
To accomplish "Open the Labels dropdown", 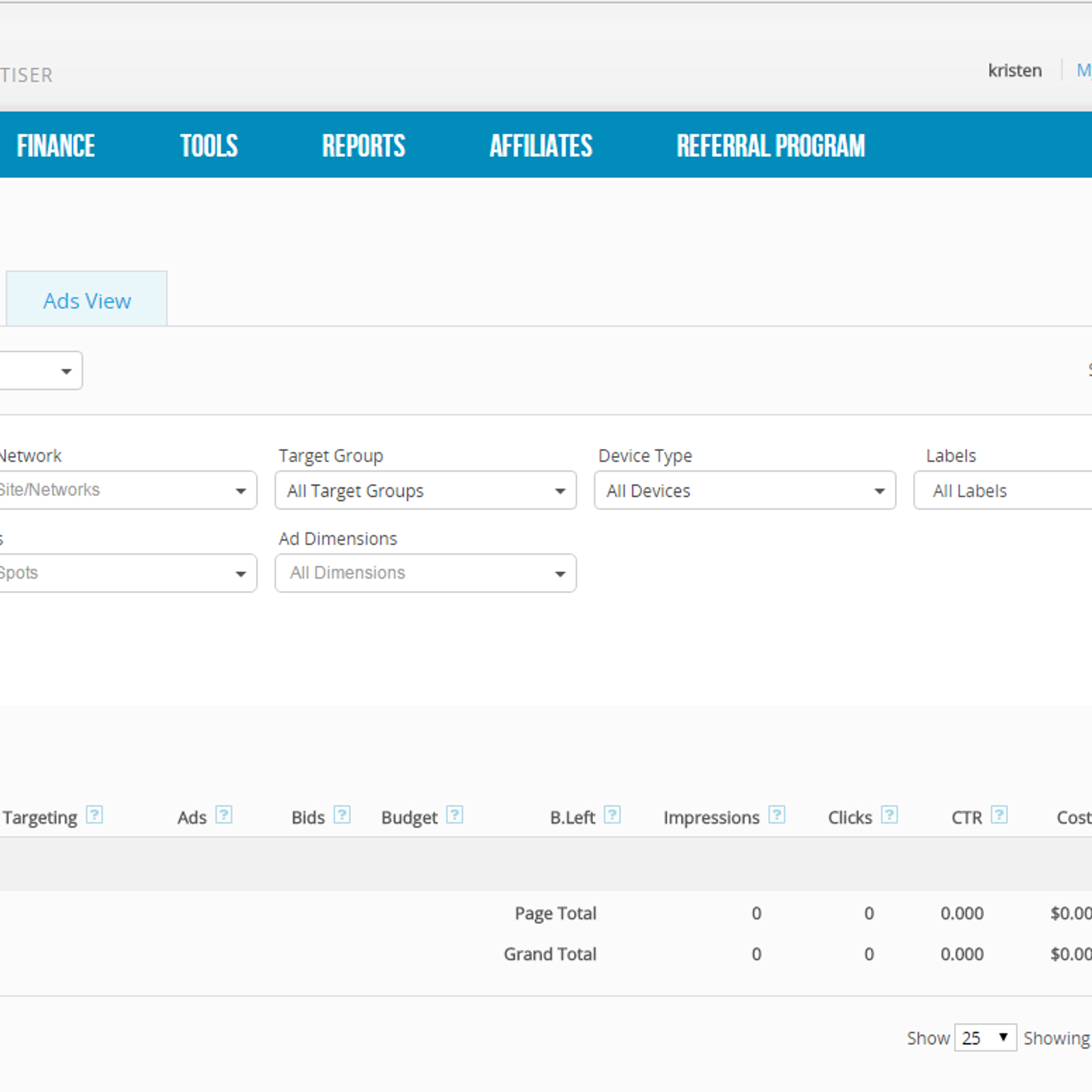I will pyautogui.click(x=1003, y=491).
